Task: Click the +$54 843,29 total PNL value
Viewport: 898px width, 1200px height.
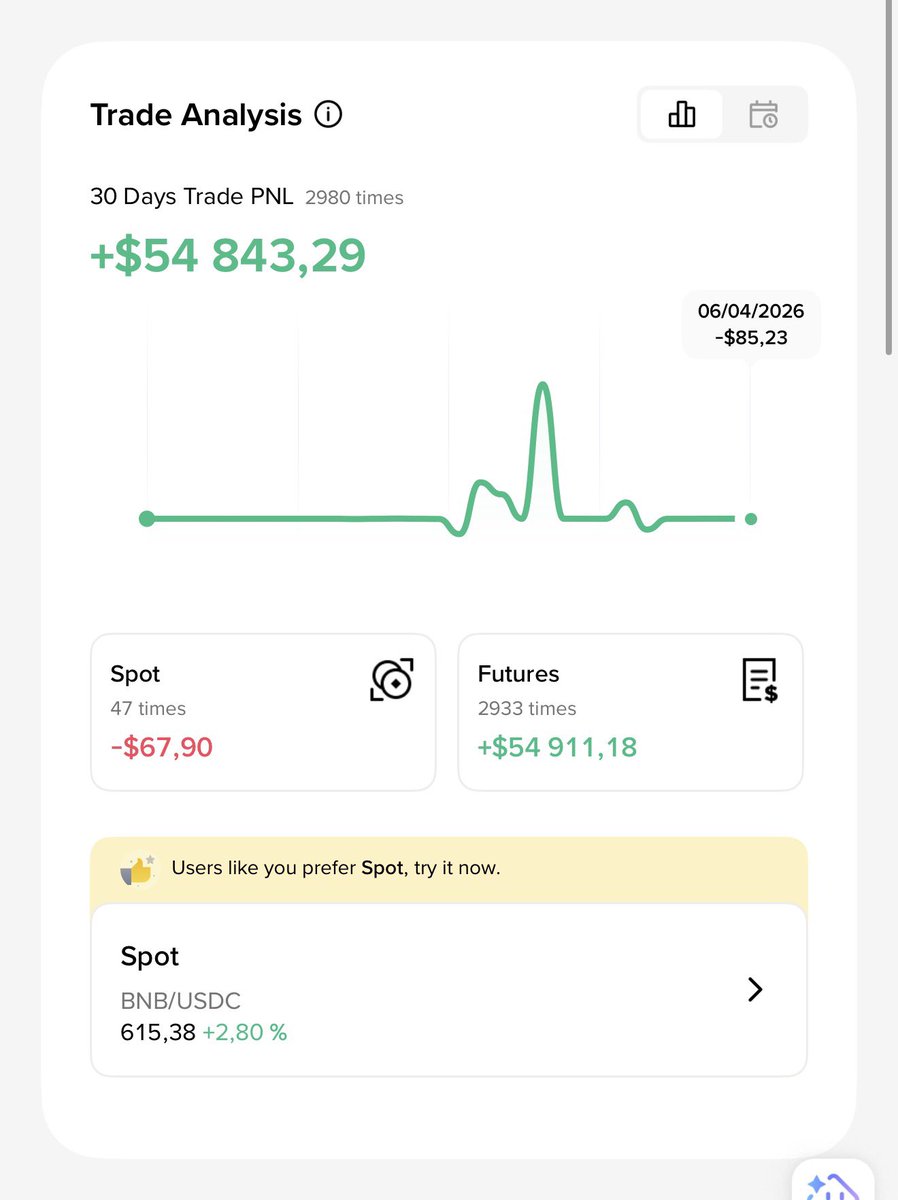Action: [x=228, y=256]
